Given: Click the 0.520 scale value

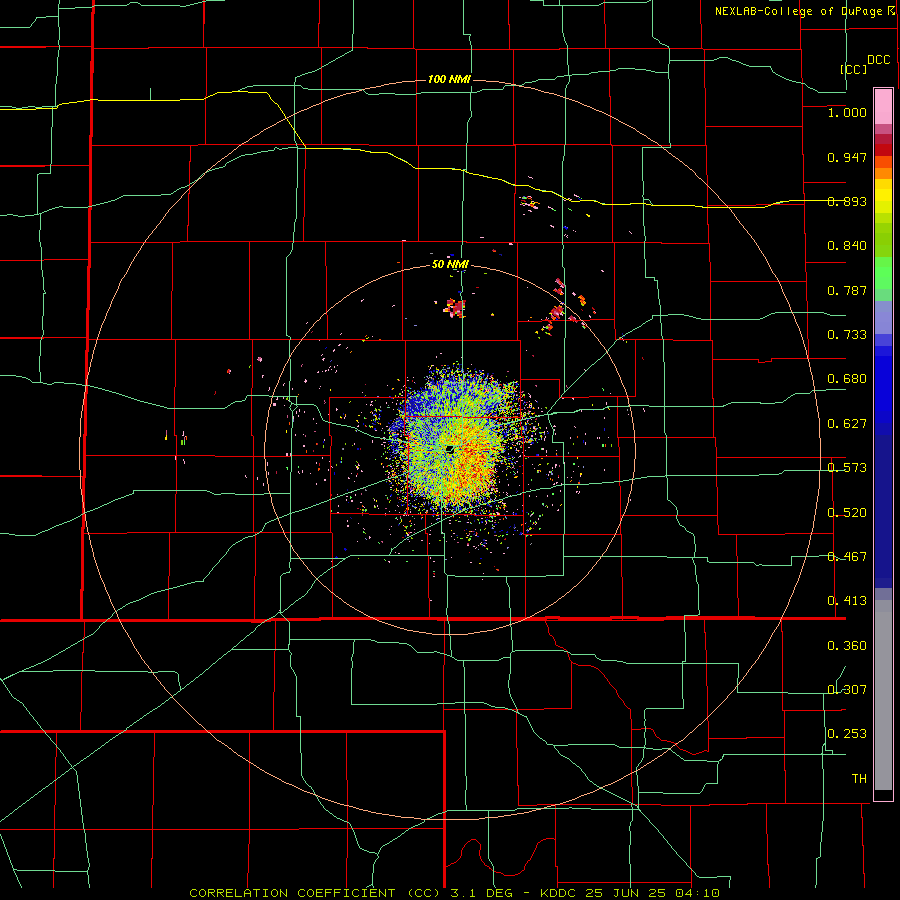Looking at the screenshot, I should (x=847, y=513).
